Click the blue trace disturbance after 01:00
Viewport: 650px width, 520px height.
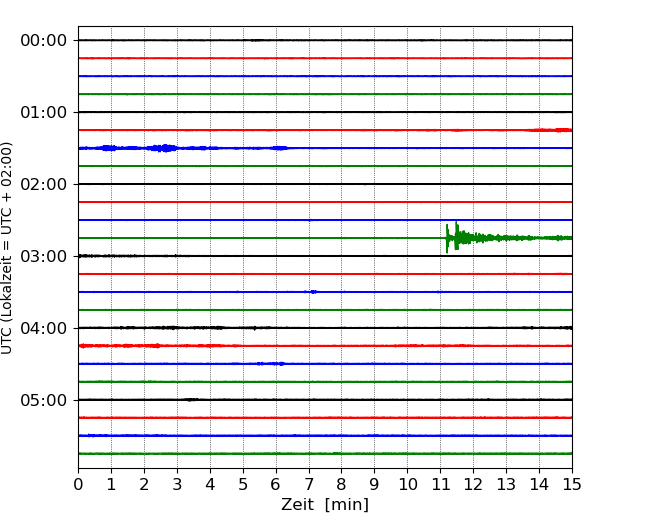coord(183,148)
